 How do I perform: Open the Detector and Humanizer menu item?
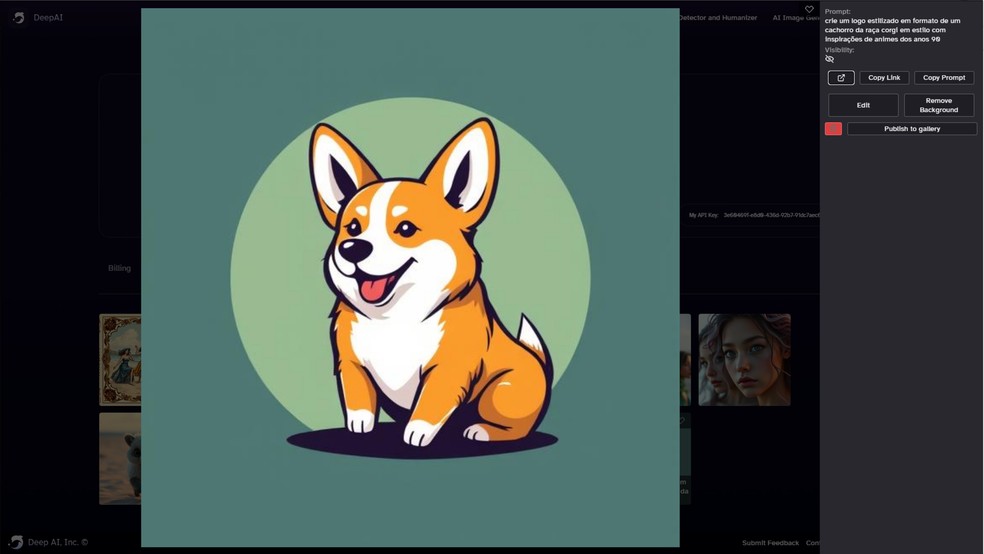[718, 18]
